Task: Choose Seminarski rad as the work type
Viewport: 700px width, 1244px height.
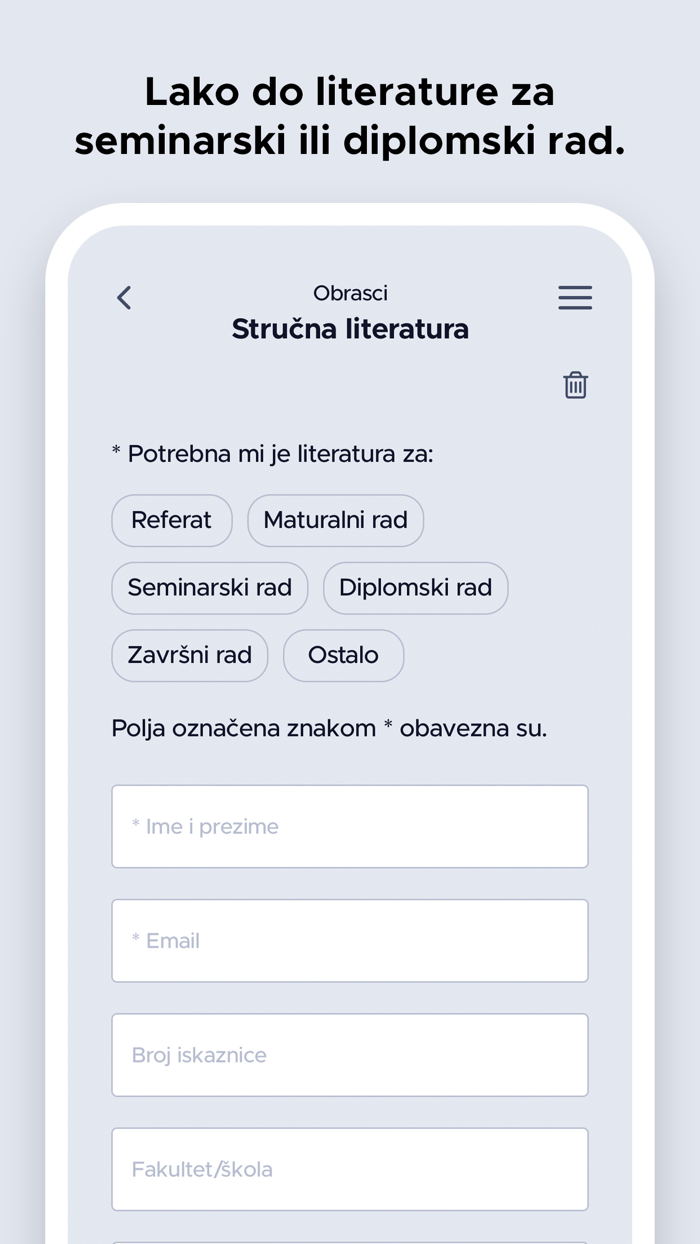Action: click(209, 588)
